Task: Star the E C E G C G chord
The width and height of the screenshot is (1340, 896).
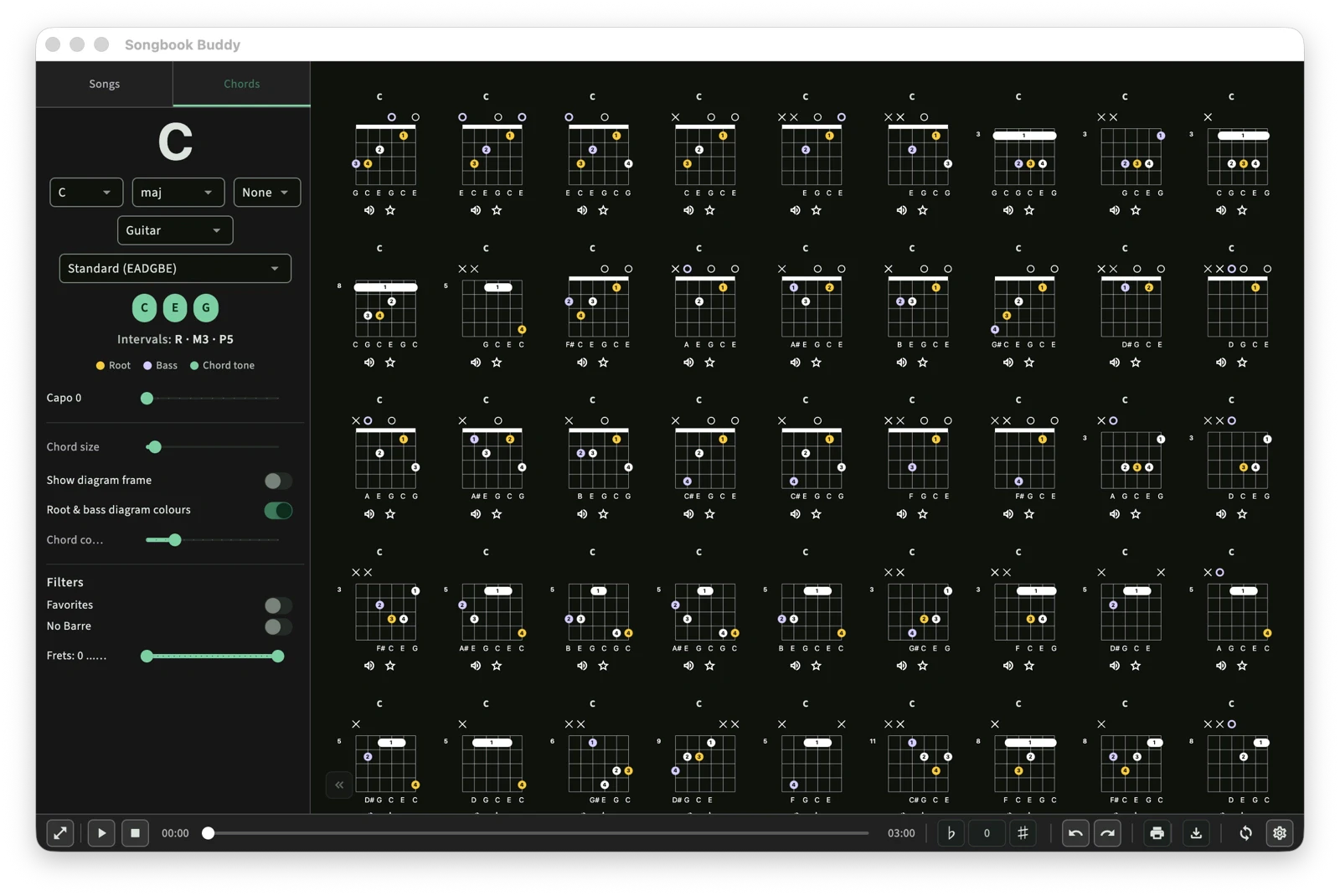Action: click(x=603, y=210)
